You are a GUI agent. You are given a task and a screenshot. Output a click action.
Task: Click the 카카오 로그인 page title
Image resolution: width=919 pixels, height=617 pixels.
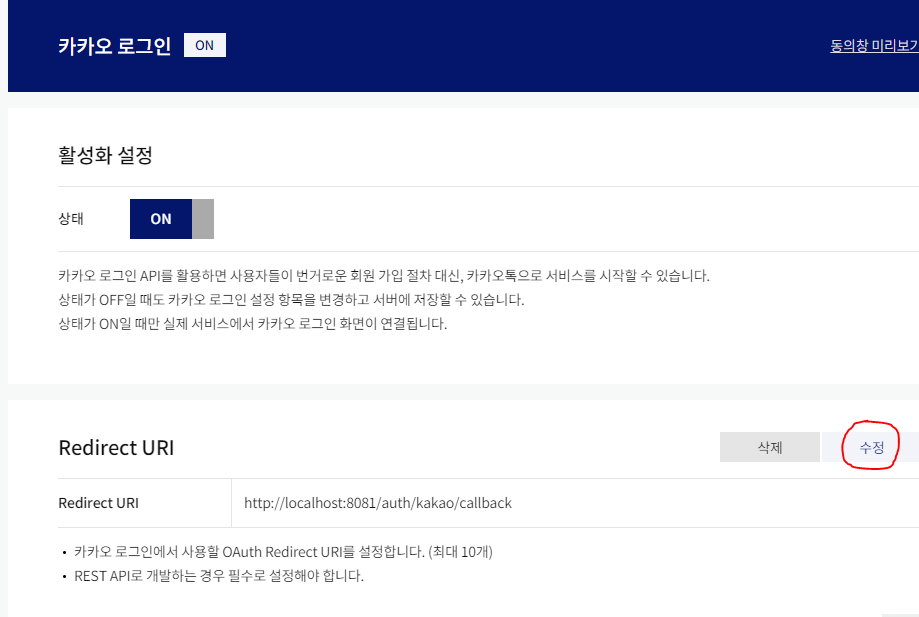coord(114,46)
